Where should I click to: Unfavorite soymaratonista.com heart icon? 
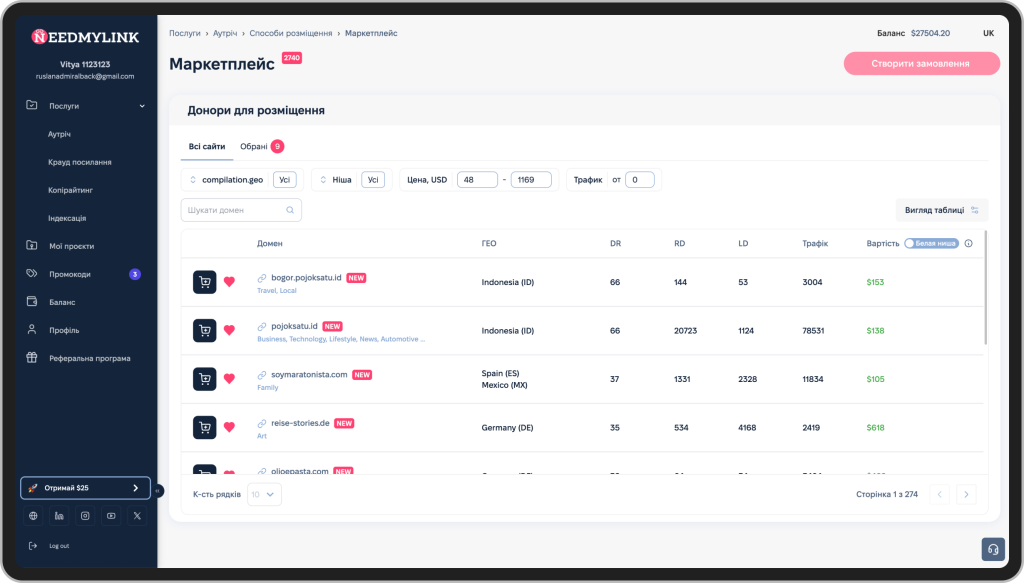click(x=229, y=379)
